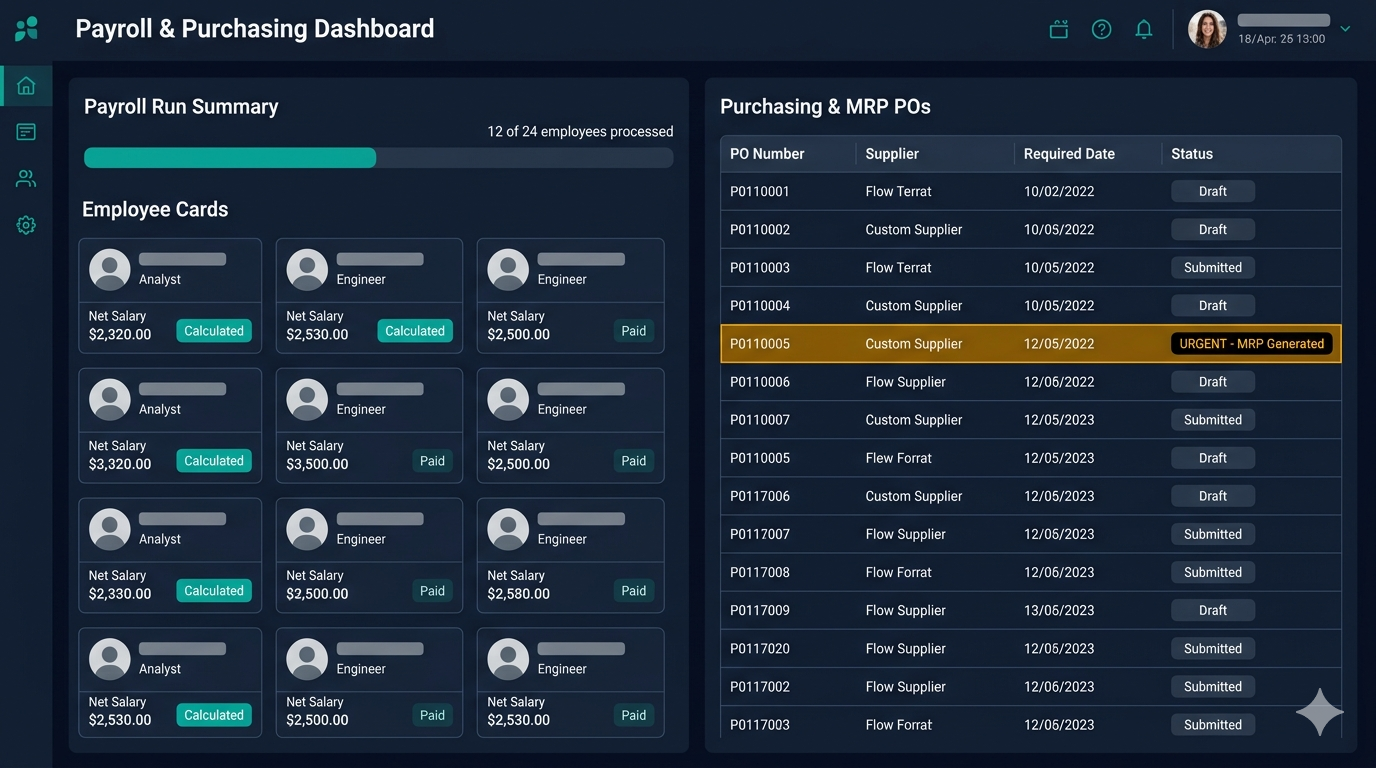Click the user profile photo in header
Viewport: 1376px width, 768px height.
(1207, 30)
